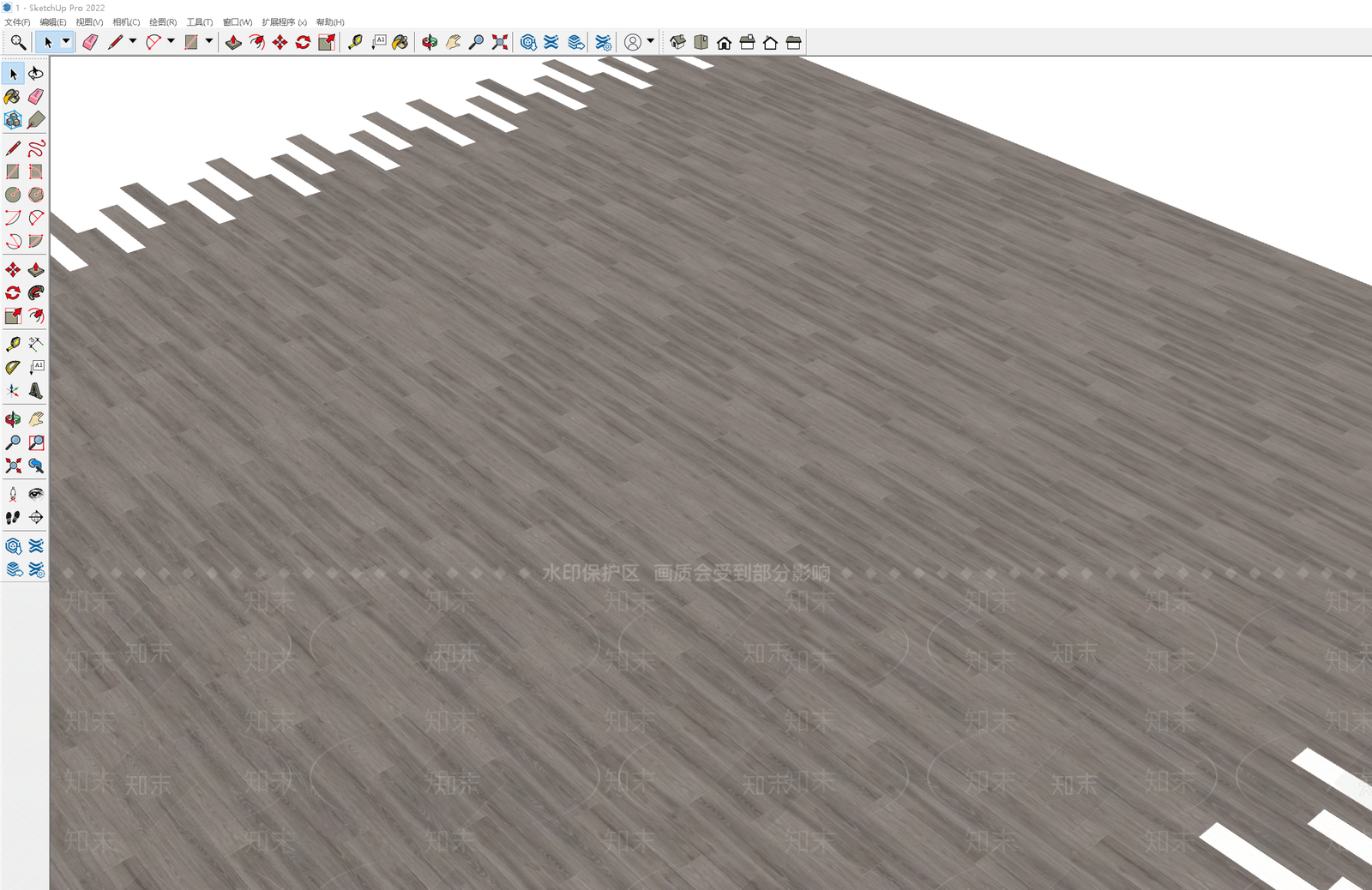
Task: Select the Lasso selection tool
Action: [36, 74]
